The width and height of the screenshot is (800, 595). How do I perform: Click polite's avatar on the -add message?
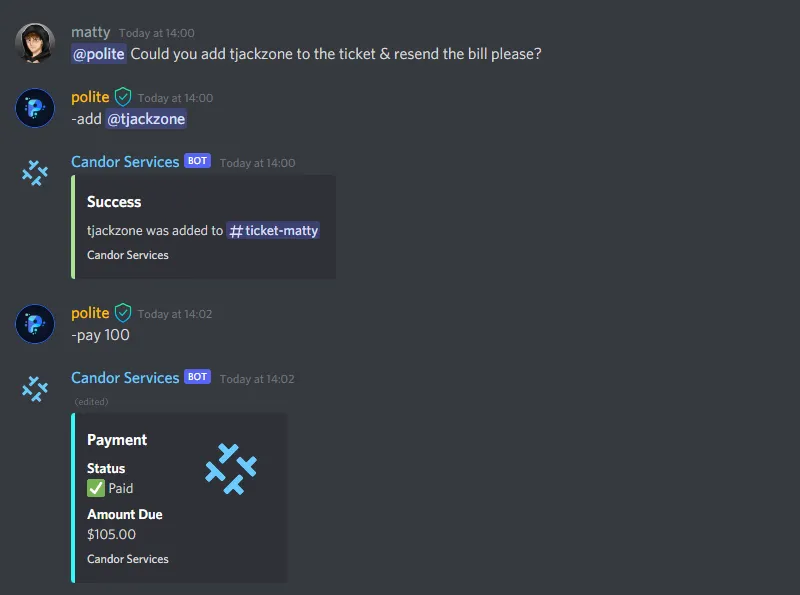35,108
